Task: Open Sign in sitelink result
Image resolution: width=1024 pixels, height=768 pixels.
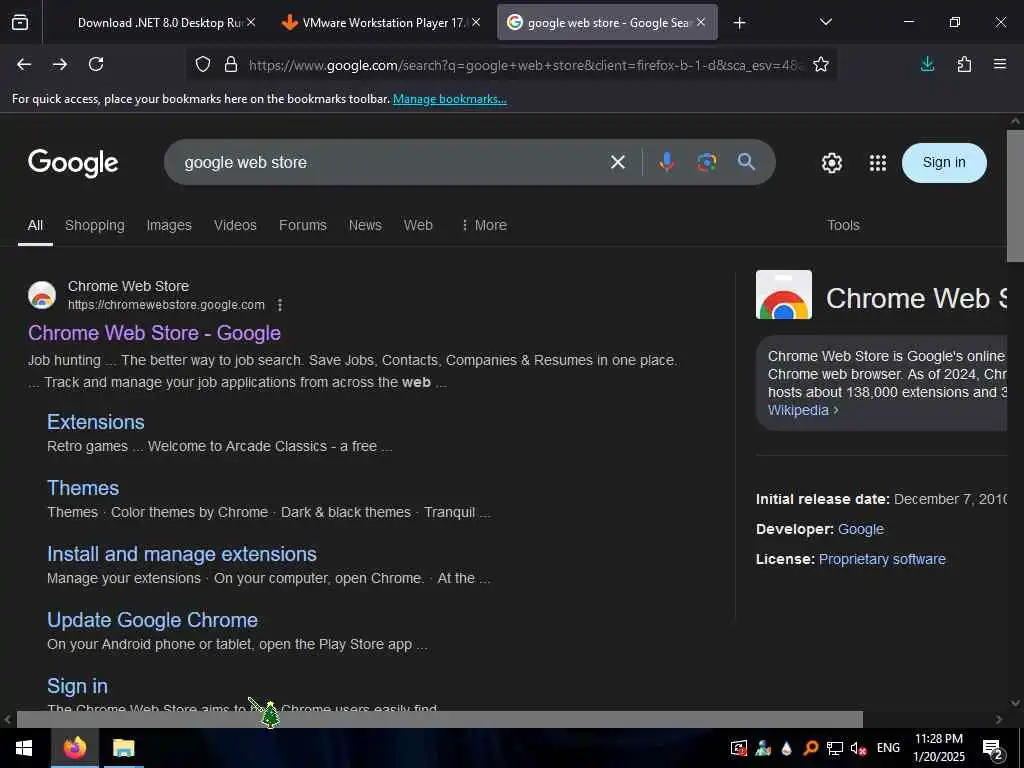Action: coord(77,686)
